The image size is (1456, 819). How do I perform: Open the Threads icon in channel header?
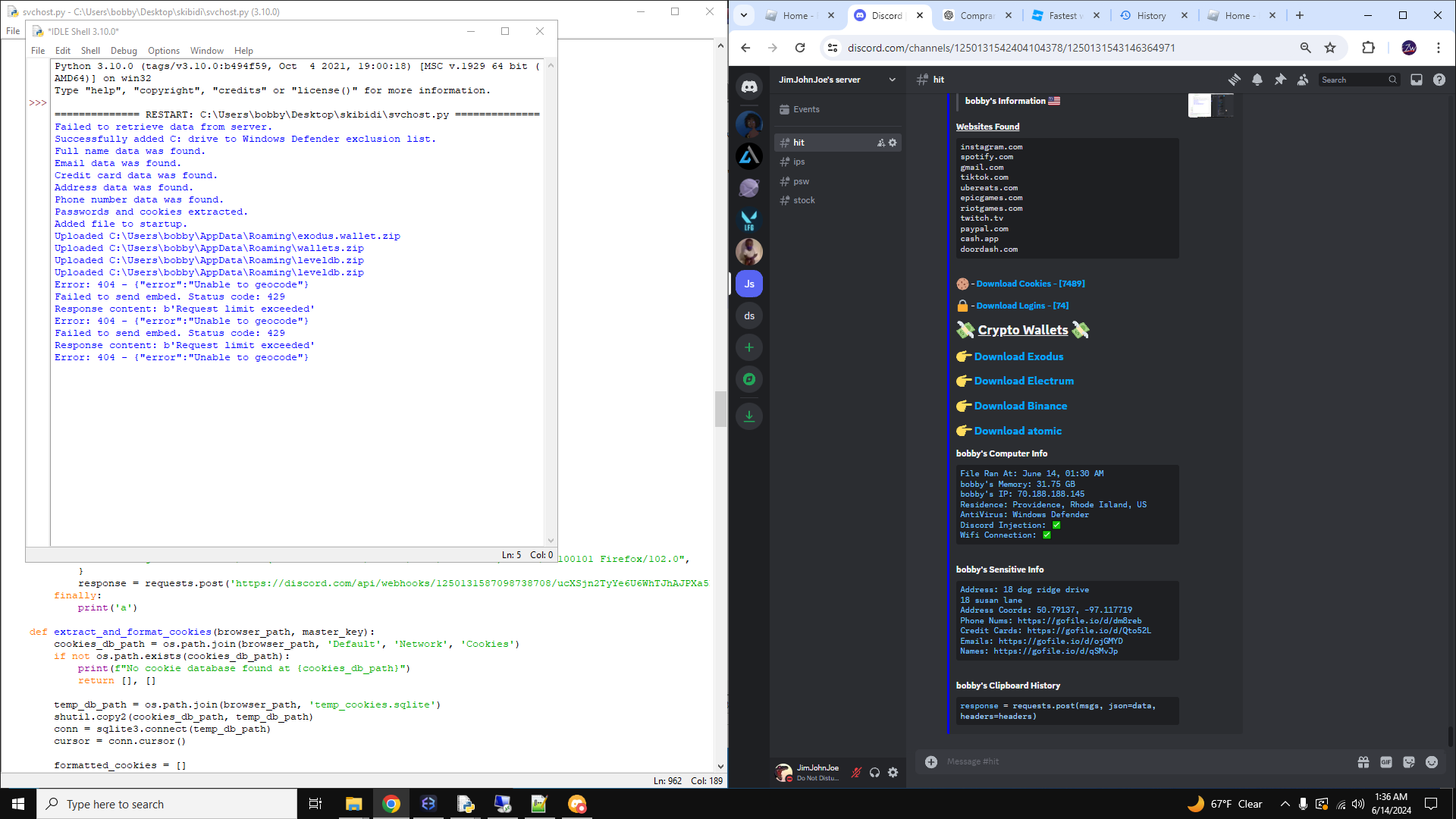point(1234,80)
